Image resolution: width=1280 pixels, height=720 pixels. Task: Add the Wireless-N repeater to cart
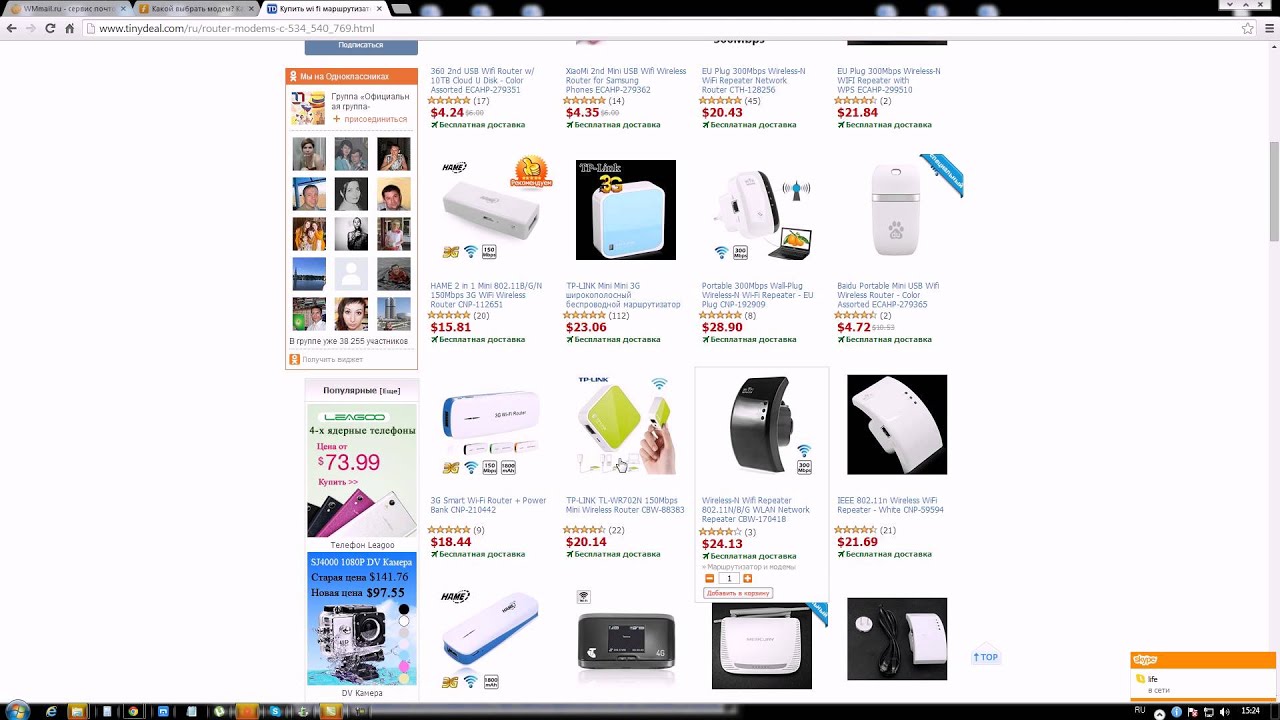click(738, 593)
